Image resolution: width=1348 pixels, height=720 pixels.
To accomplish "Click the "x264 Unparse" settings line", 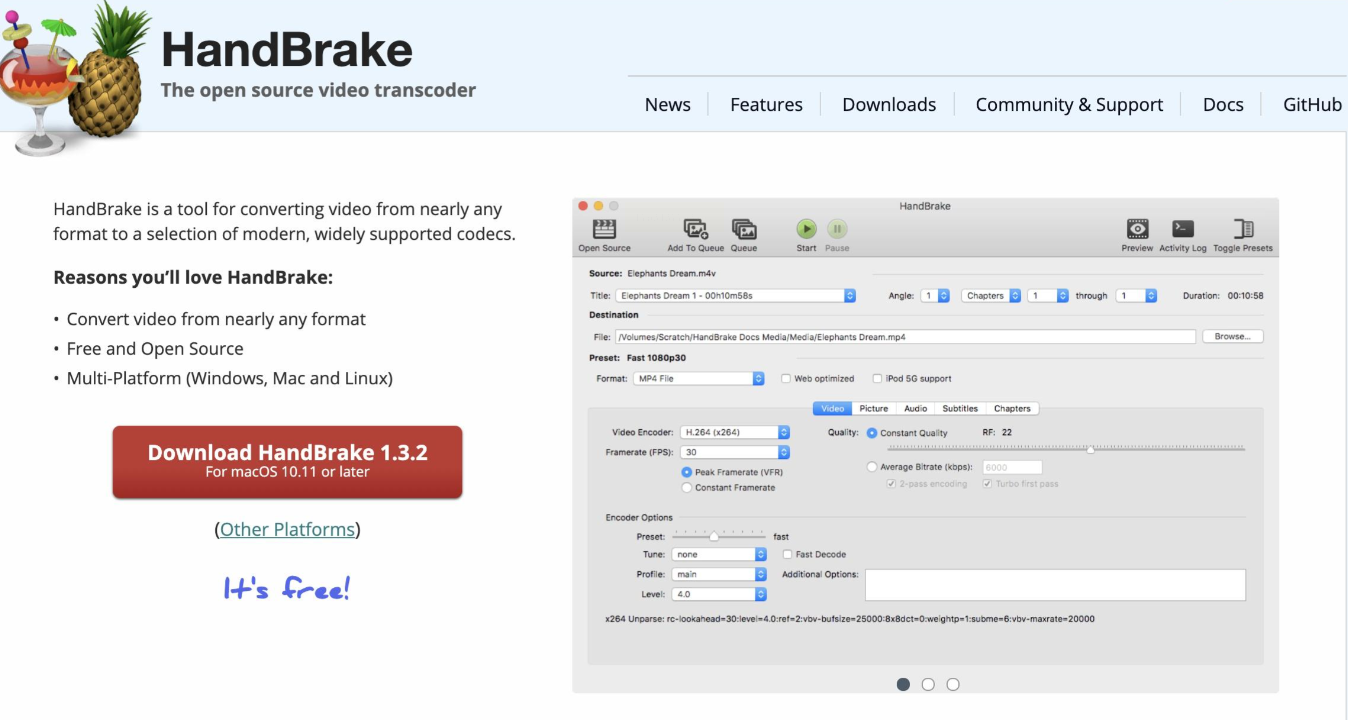I will [850, 619].
